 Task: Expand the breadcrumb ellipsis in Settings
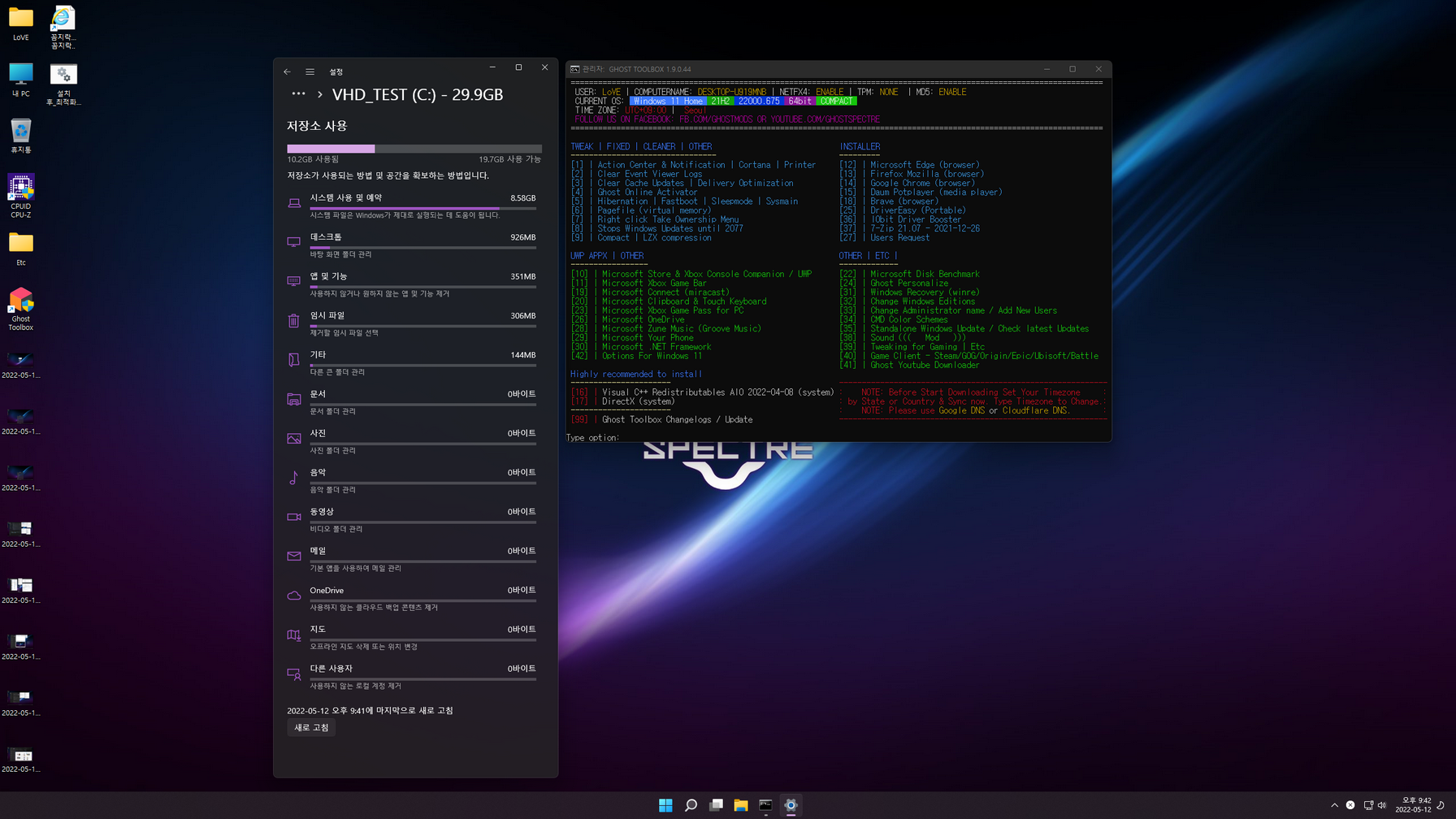(298, 94)
